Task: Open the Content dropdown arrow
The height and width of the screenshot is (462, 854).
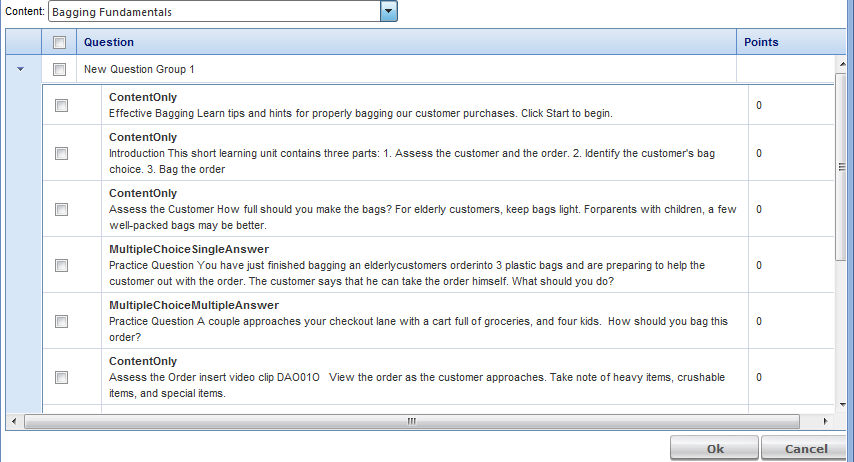Action: (x=388, y=11)
